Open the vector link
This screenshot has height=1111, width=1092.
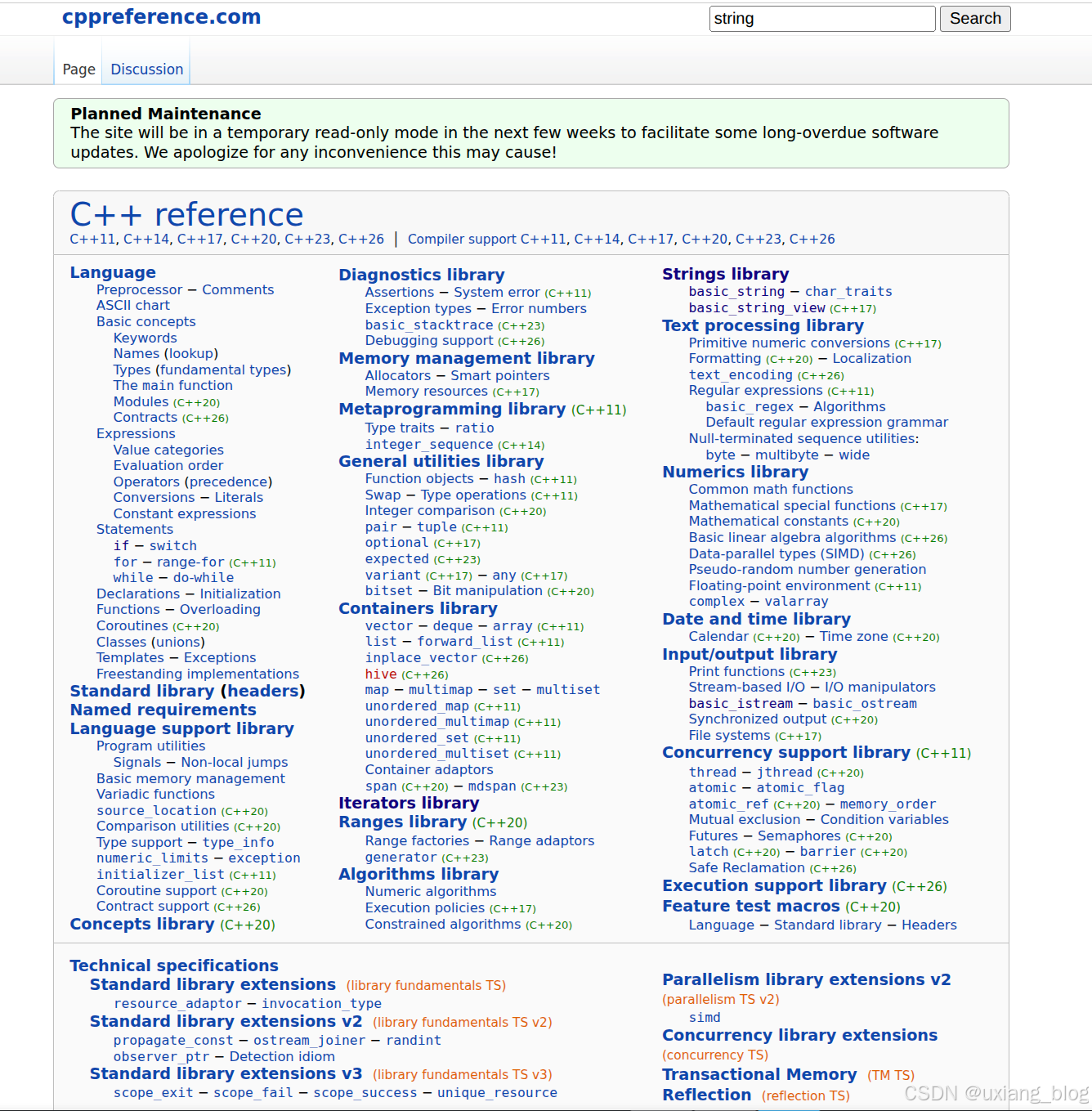[389, 625]
